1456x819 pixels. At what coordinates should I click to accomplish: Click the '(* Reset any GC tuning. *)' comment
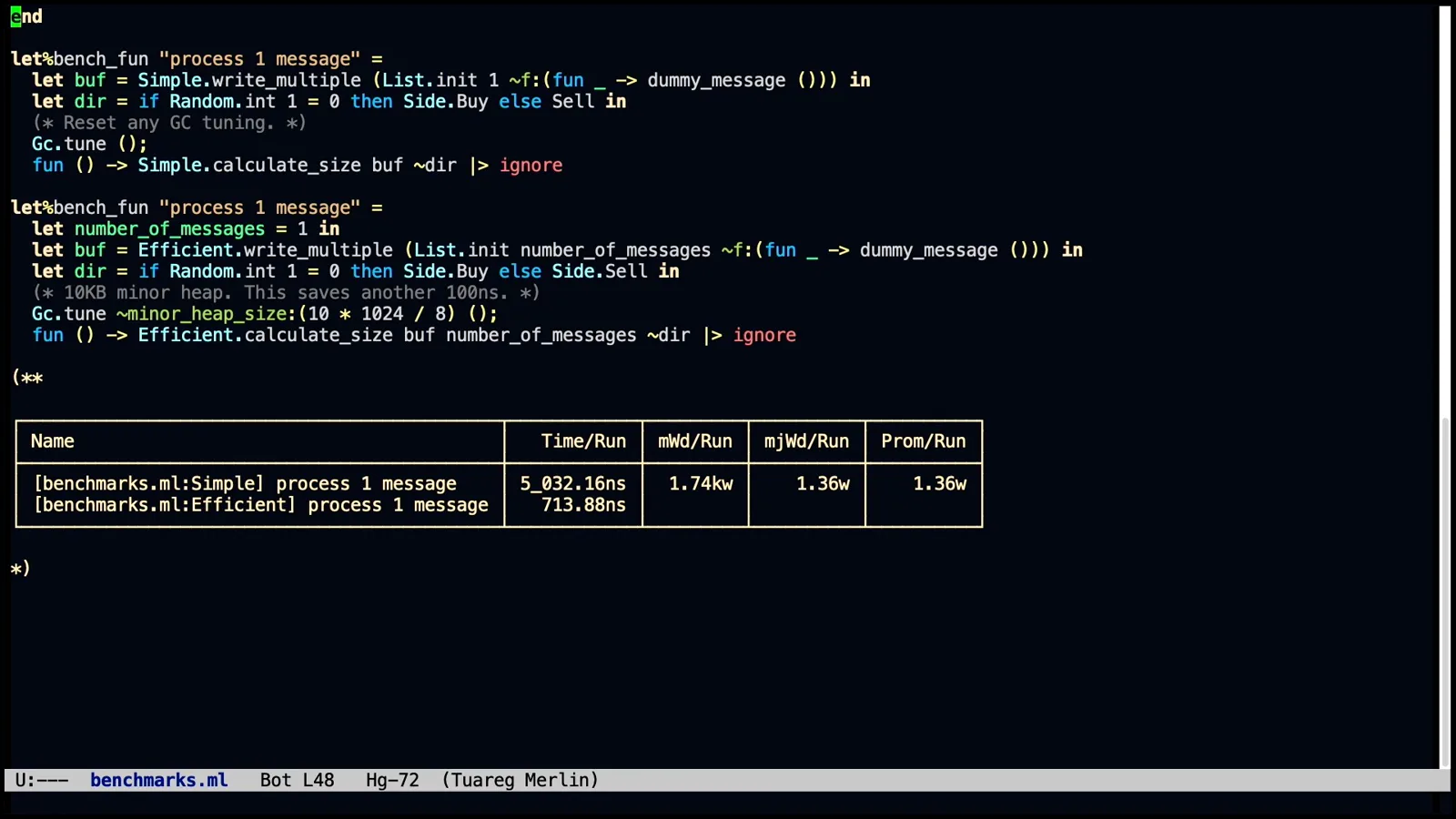(169, 122)
